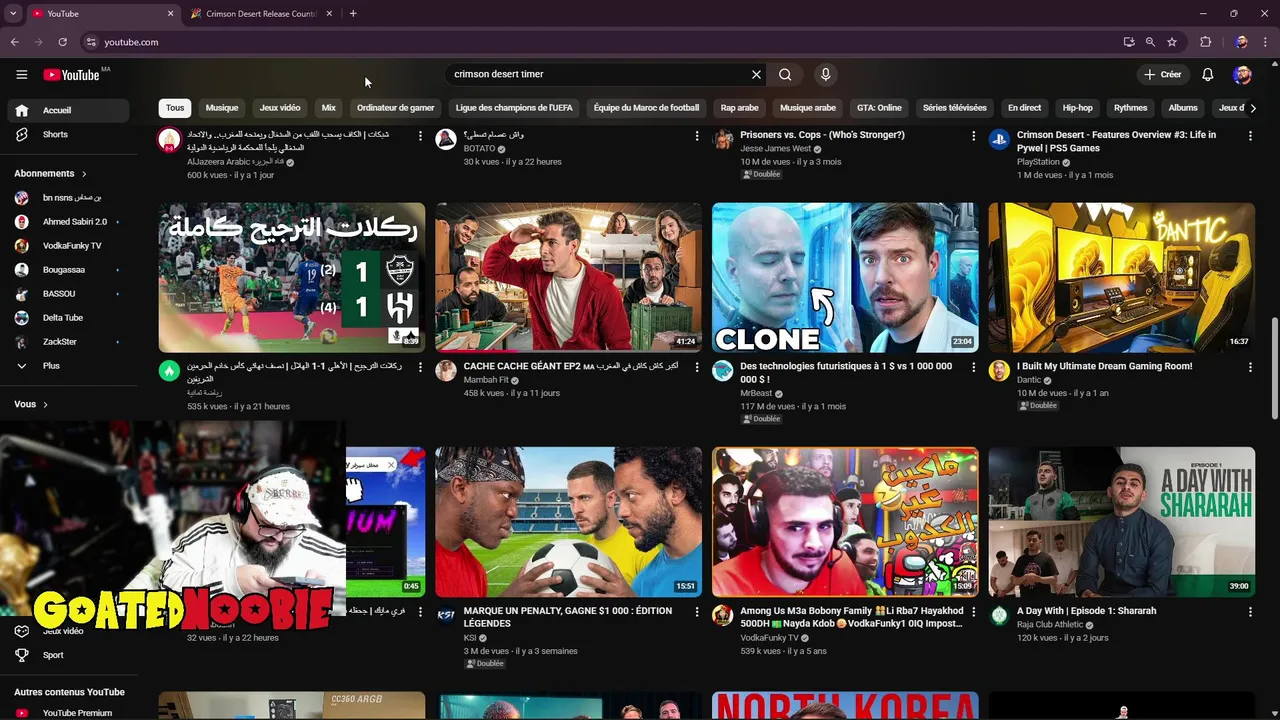Viewport: 1280px width, 720px height.
Task: Open options menu for Among Us video
Action: click(x=973, y=612)
